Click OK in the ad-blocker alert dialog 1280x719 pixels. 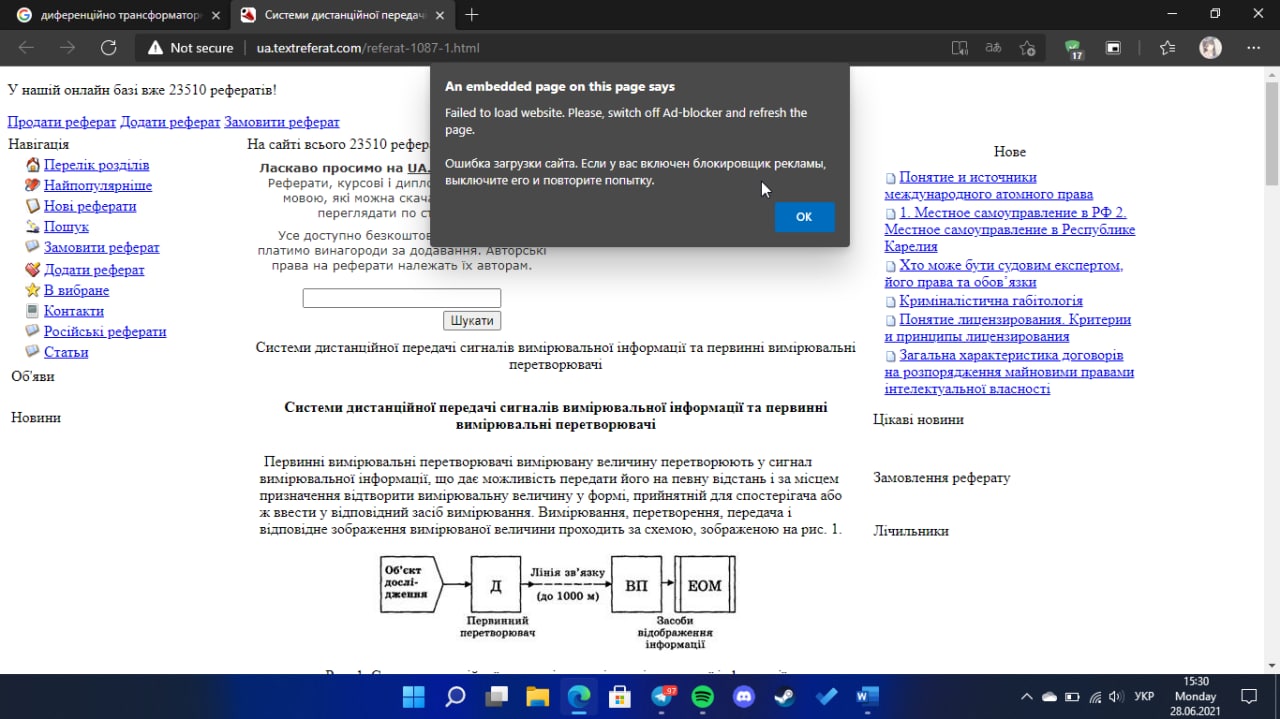(804, 217)
